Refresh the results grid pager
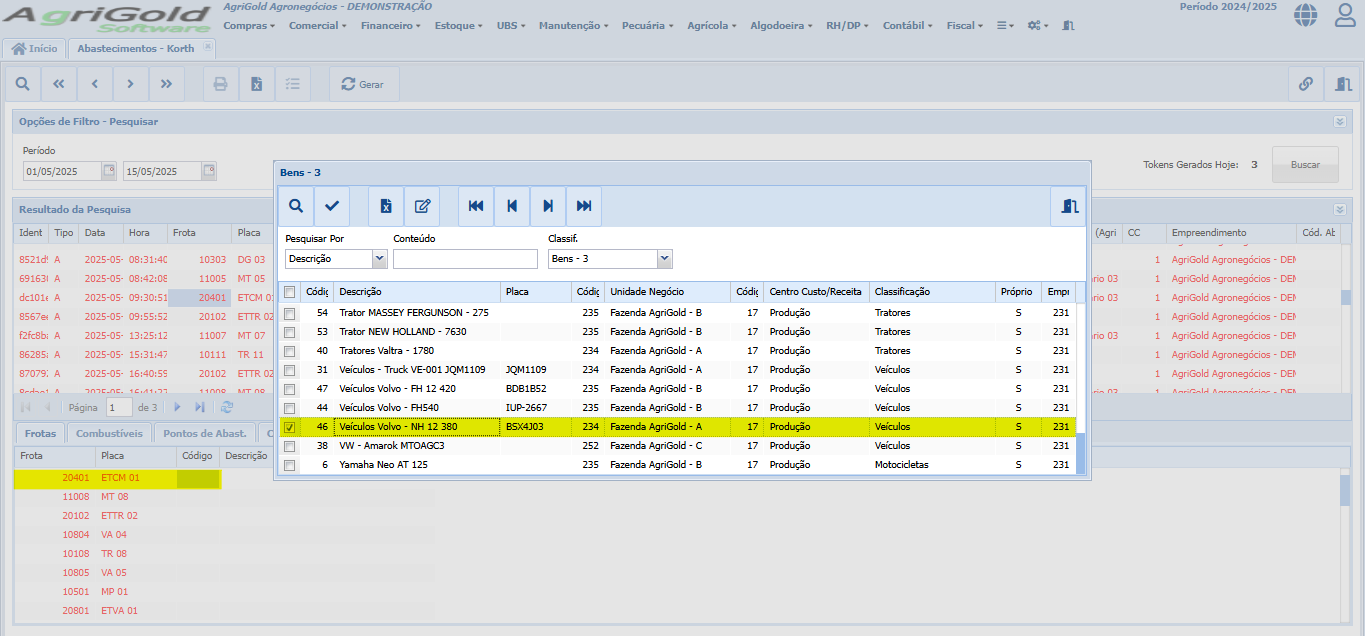1365x636 pixels. click(x=227, y=407)
